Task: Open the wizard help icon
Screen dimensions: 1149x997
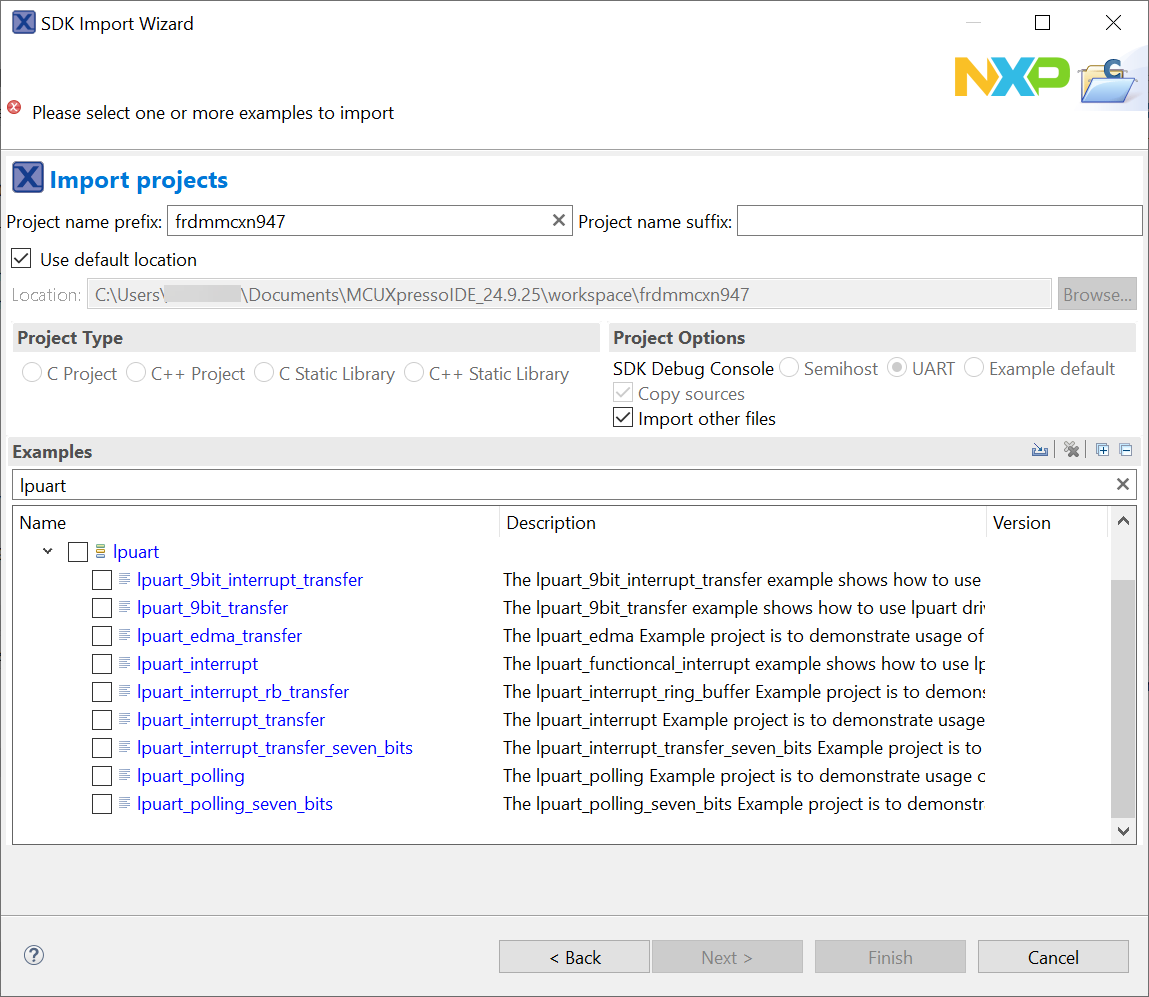Action: [x=34, y=955]
